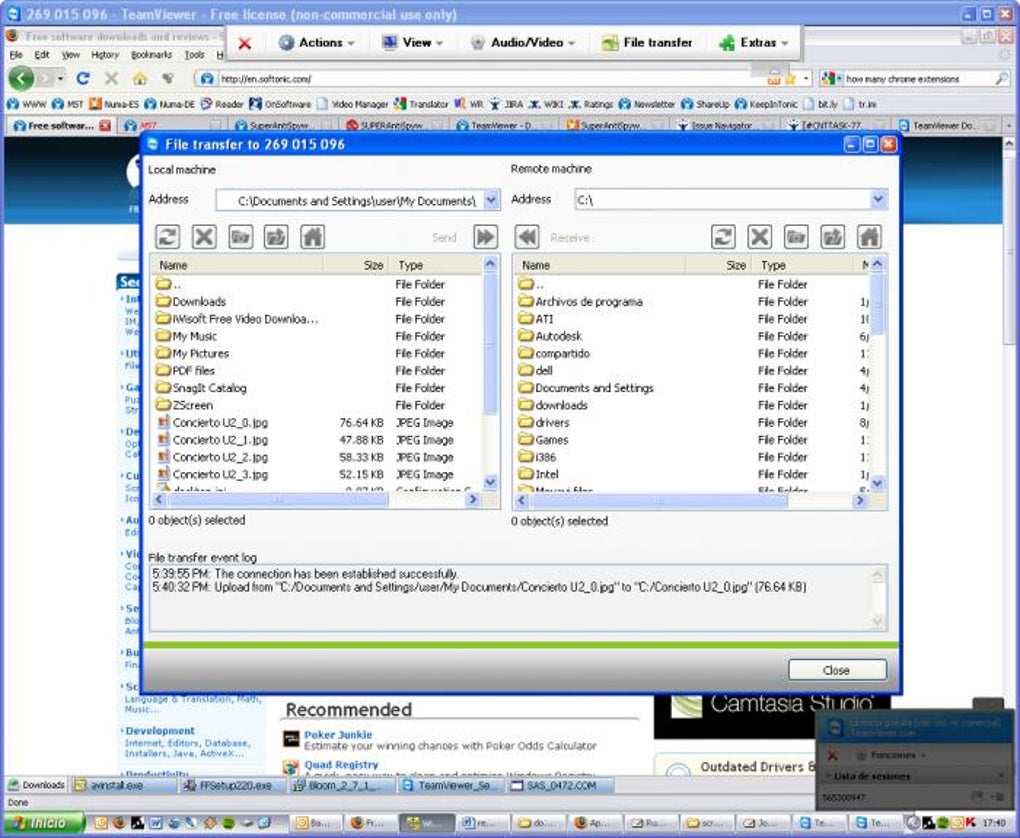This screenshot has width=1020, height=838.
Task: Open the Quad Registry link
Action: 341,764
